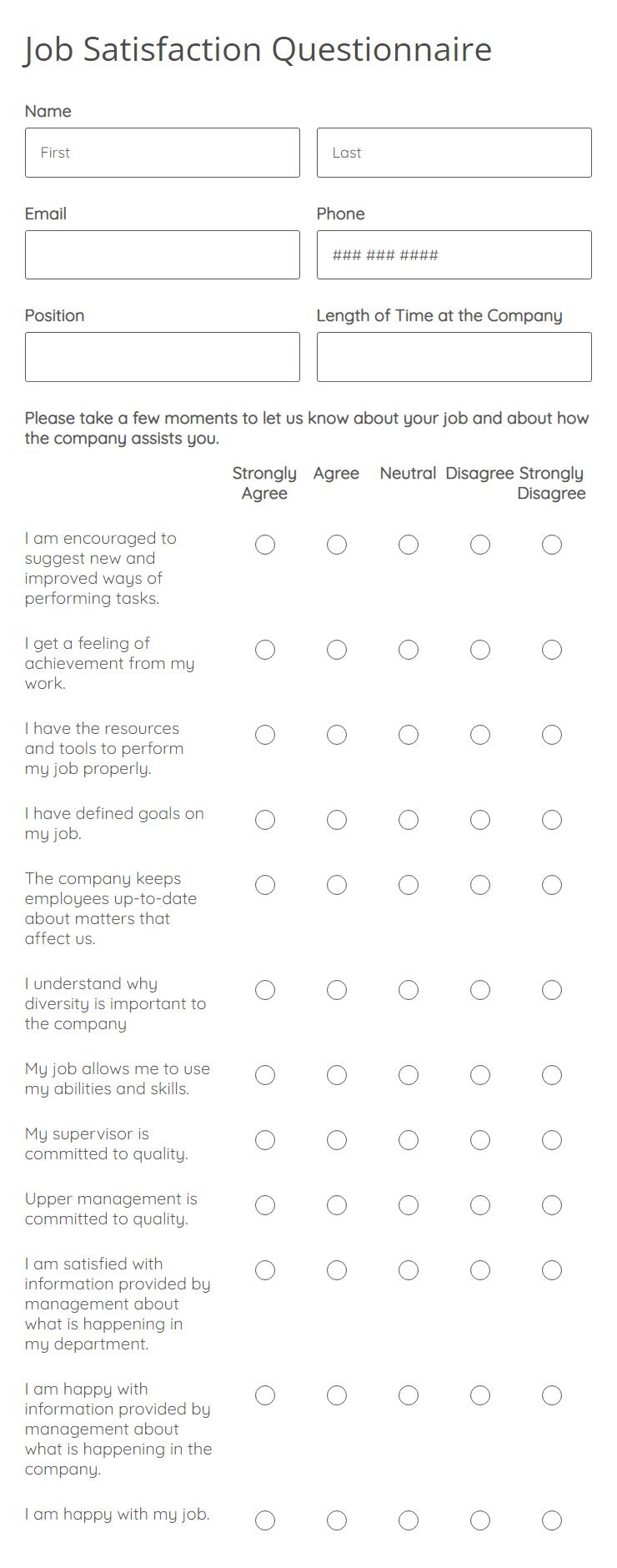This screenshot has width=617, height=1568.
Task: Select Strongly Agree for suggesting new ways
Action: (x=265, y=545)
